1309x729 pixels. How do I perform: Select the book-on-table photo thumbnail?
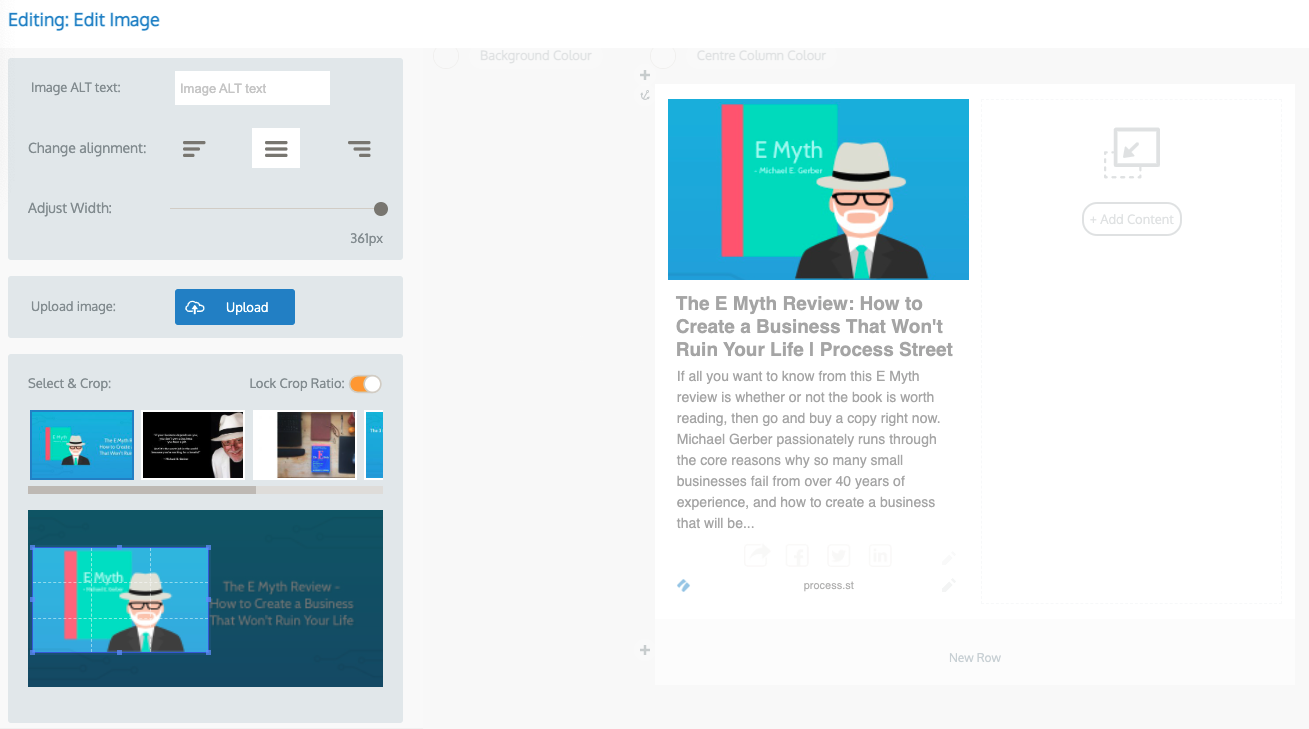(304, 444)
